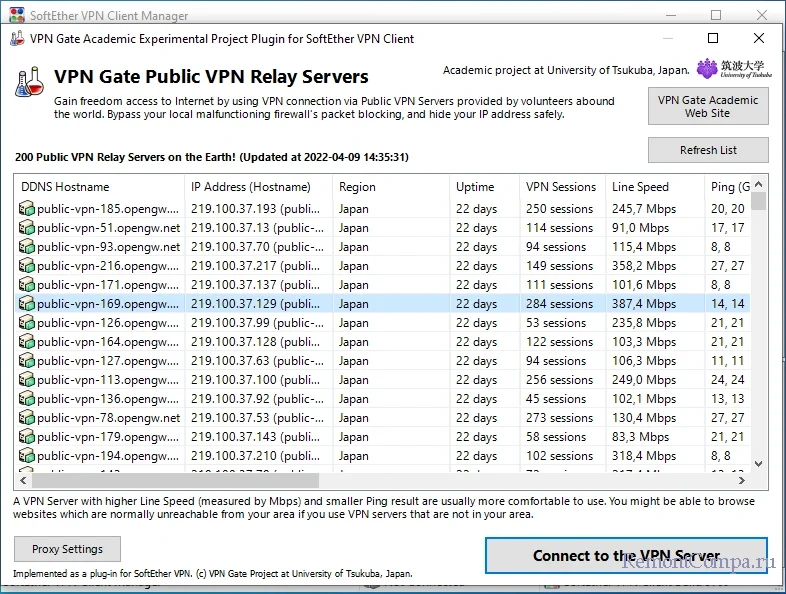The width and height of the screenshot is (786, 594).
Task: Click the Refresh List button
Action: coord(708,150)
